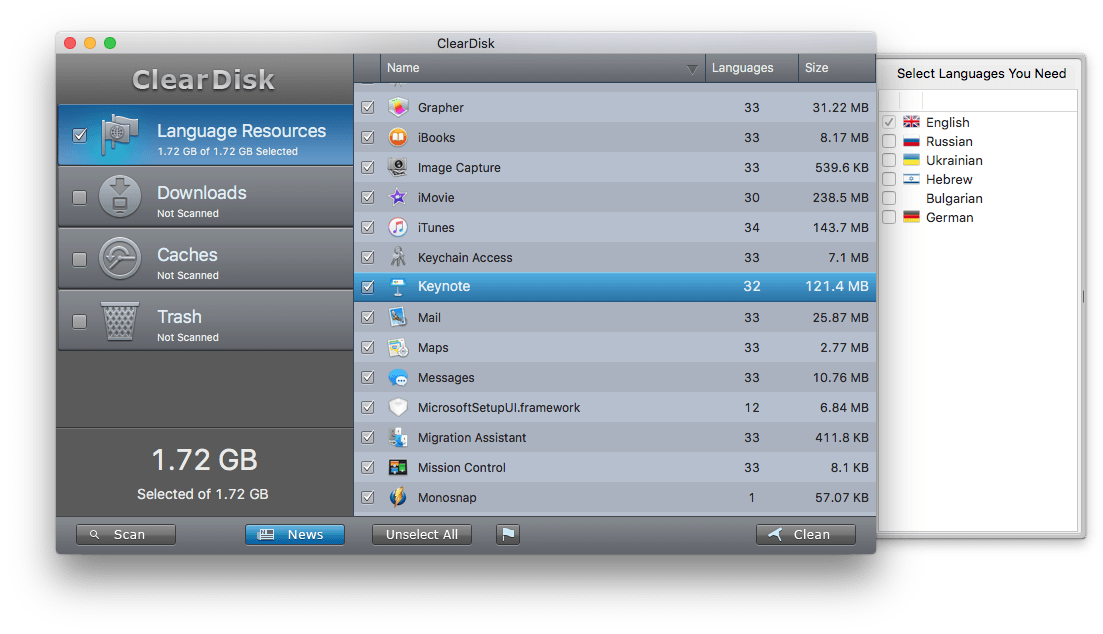The width and height of the screenshot is (1103, 634).
Task: Click the iTunes app icon
Action: (x=399, y=227)
